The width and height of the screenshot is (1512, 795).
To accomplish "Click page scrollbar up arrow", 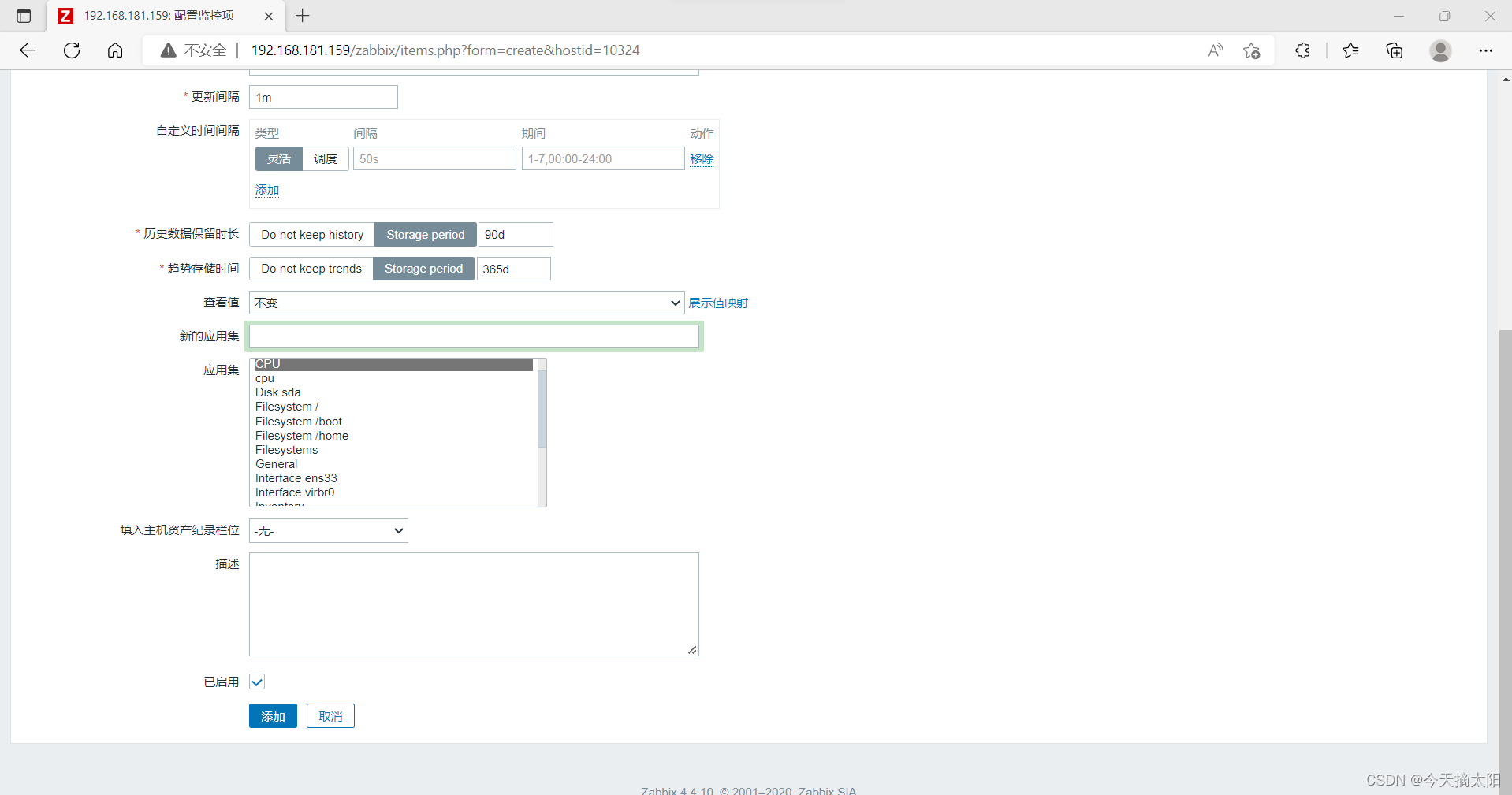I will click(1505, 79).
